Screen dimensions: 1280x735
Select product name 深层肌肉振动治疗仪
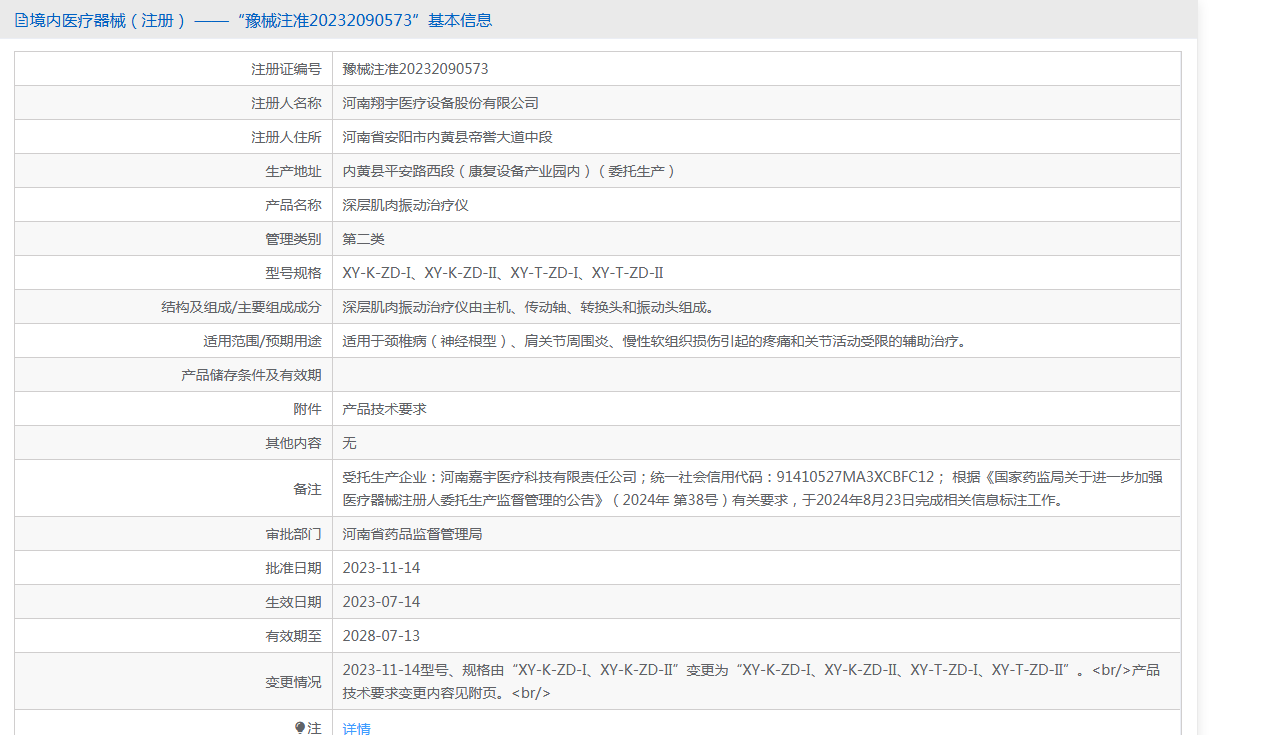406,205
